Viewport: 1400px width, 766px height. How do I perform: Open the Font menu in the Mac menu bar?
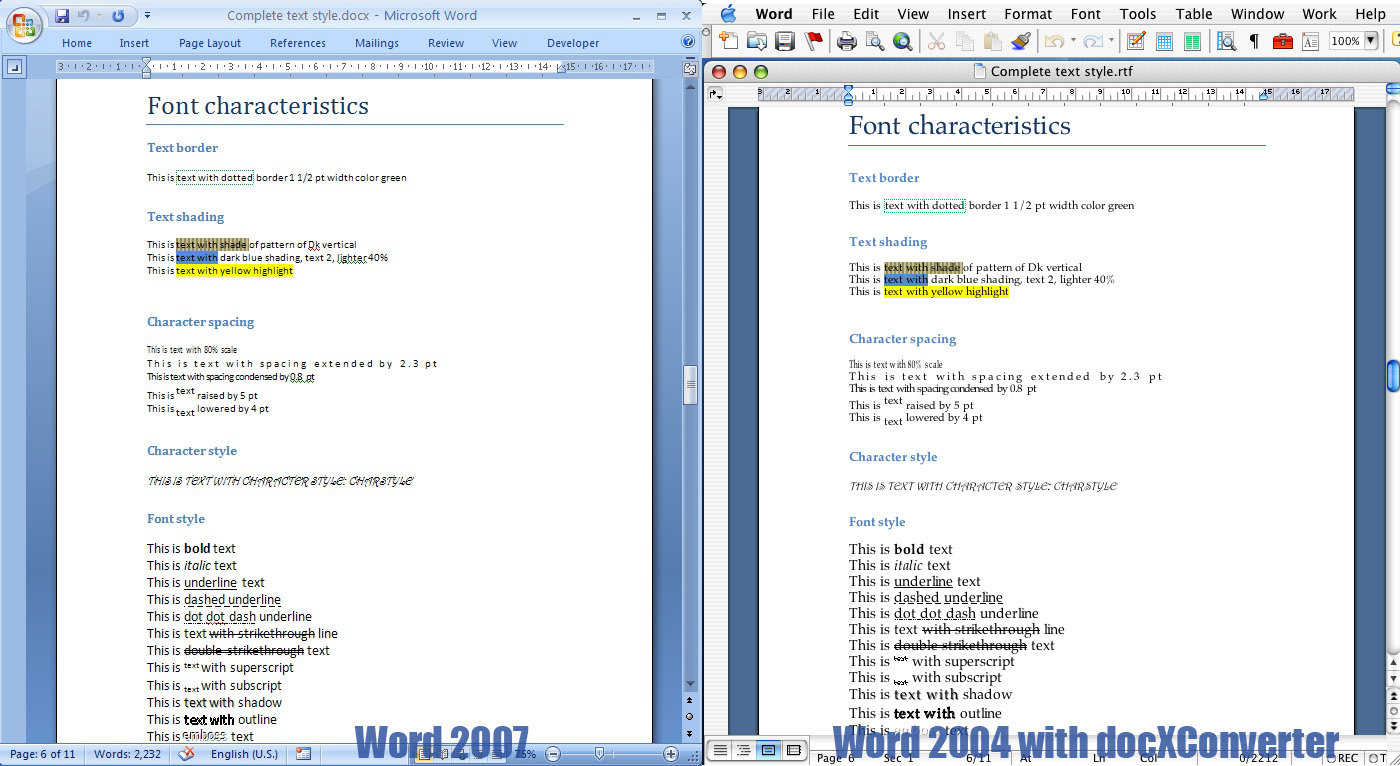(1085, 14)
